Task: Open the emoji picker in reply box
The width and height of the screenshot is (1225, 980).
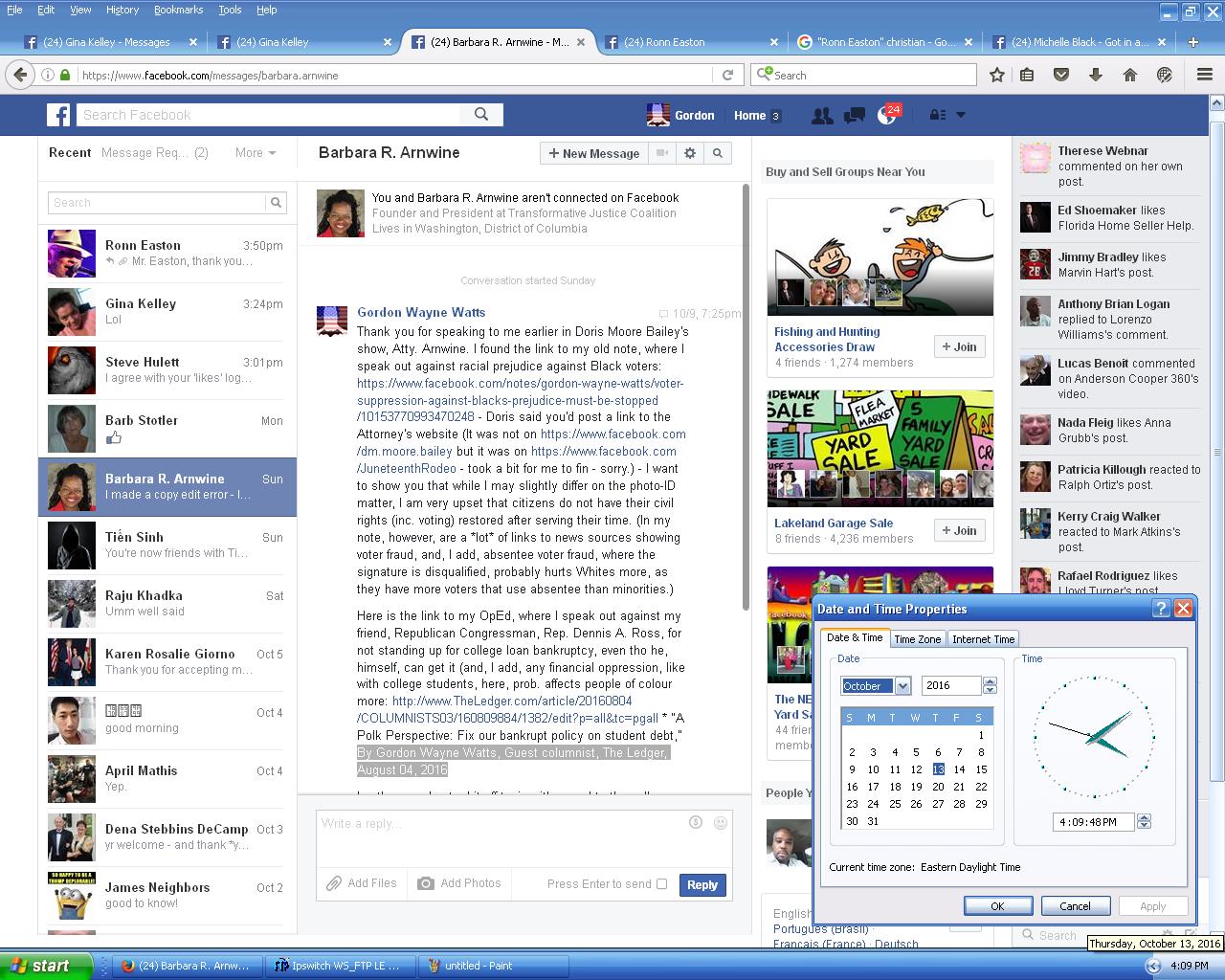Action: 721,823
